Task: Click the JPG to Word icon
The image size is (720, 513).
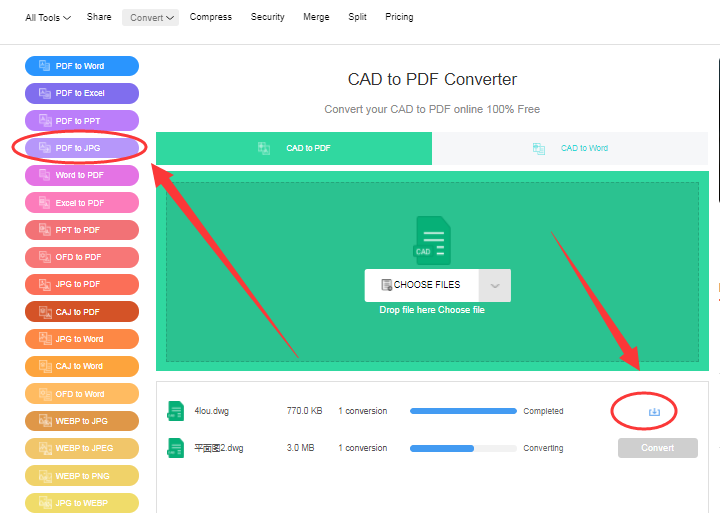Action: (x=45, y=339)
